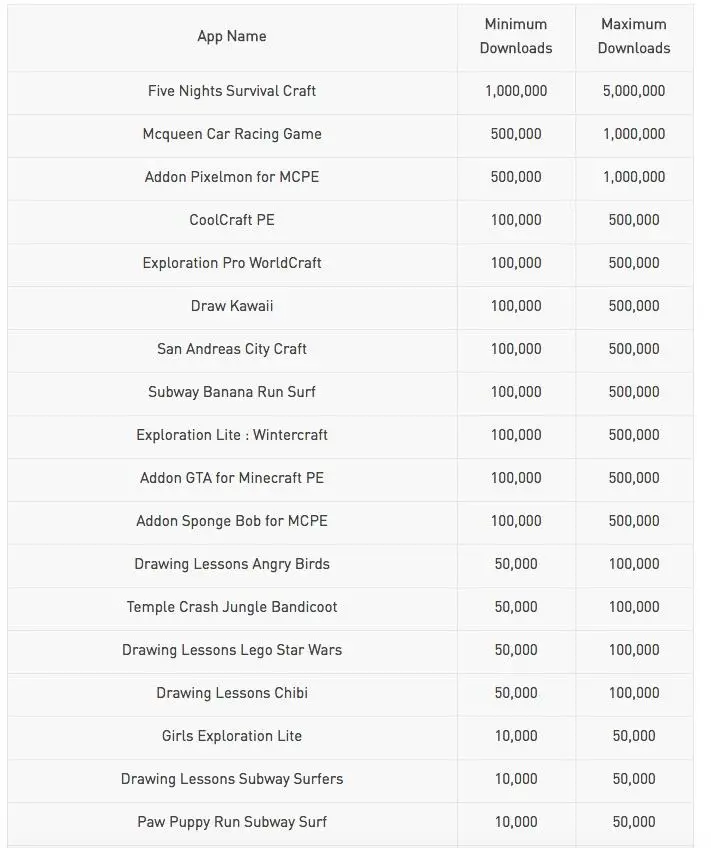Click San Andreas City Craft name
Viewport: 711px width, 848px height.
click(x=232, y=349)
